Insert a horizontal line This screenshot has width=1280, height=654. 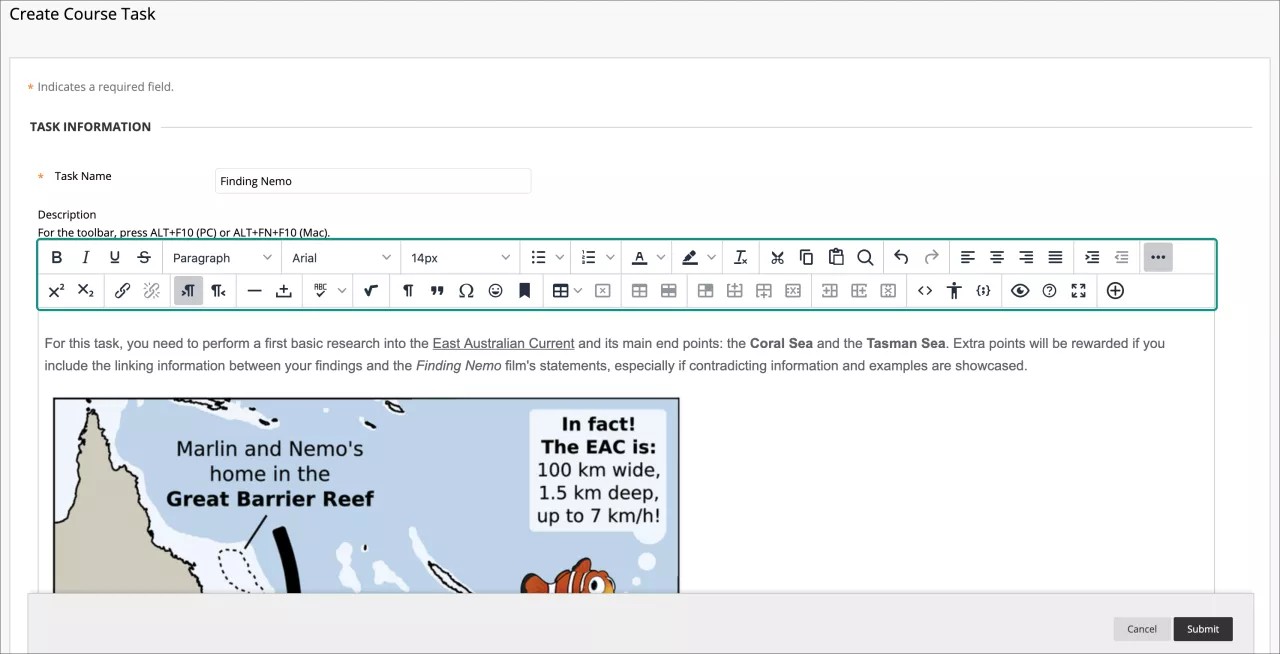tap(254, 290)
